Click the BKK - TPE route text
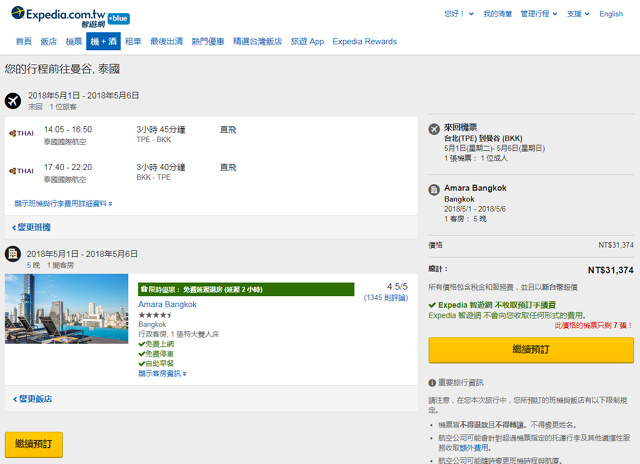Viewport: 640px width, 464px height. coord(153,177)
